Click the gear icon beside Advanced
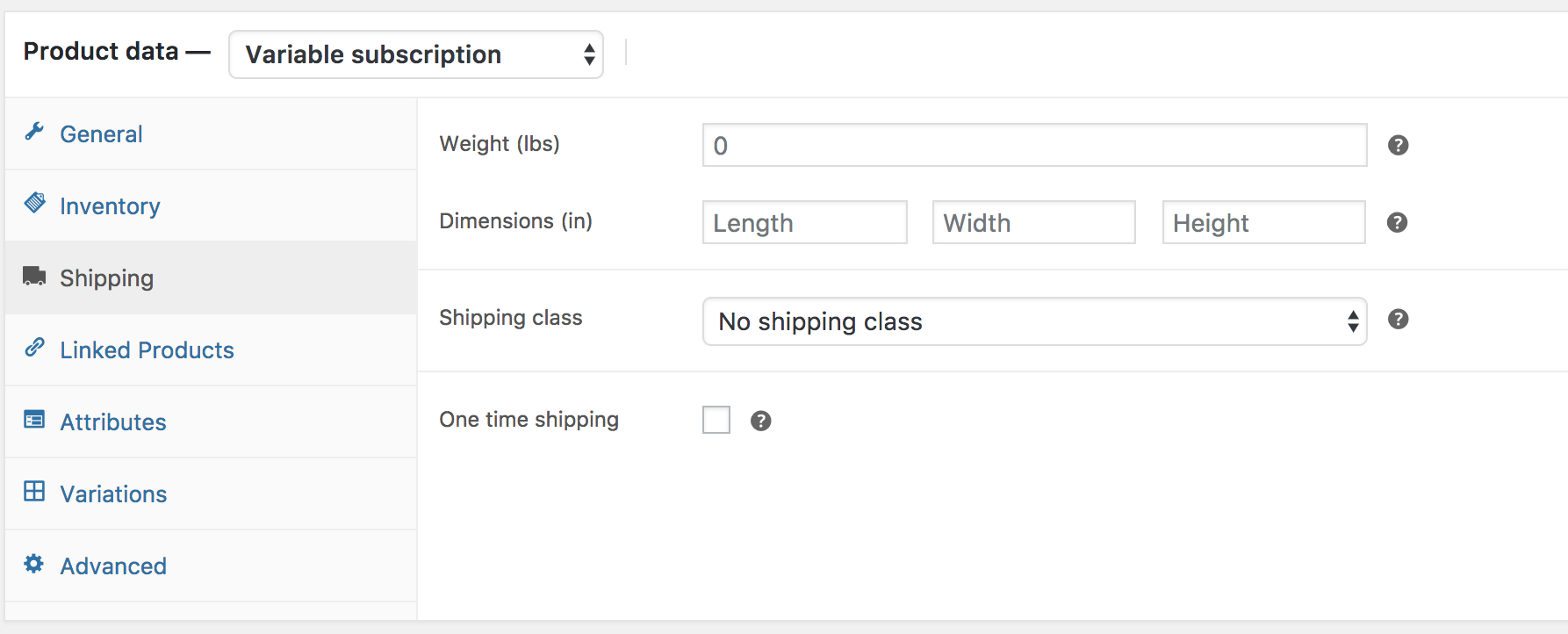1568x634 pixels. (33, 564)
